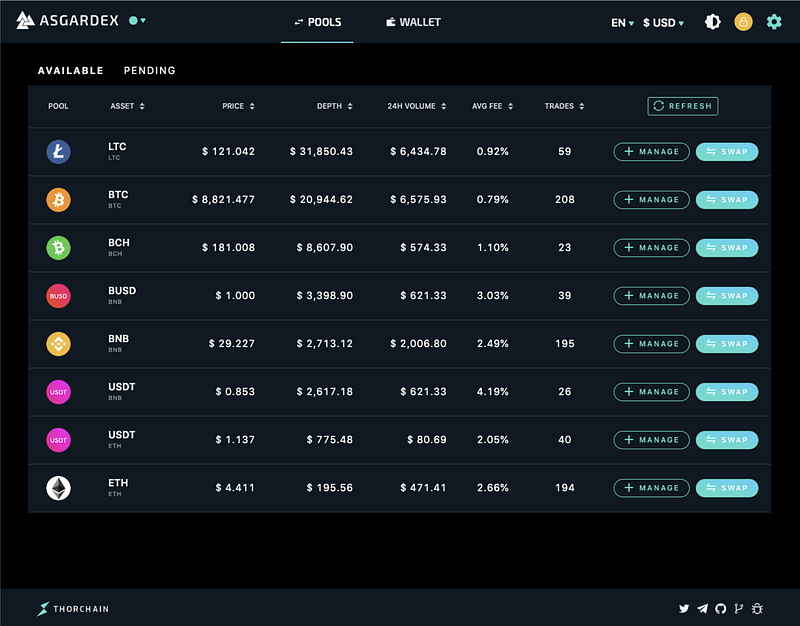Sort pools by 24H Volume column
This screenshot has height=626, width=800.
click(416, 106)
